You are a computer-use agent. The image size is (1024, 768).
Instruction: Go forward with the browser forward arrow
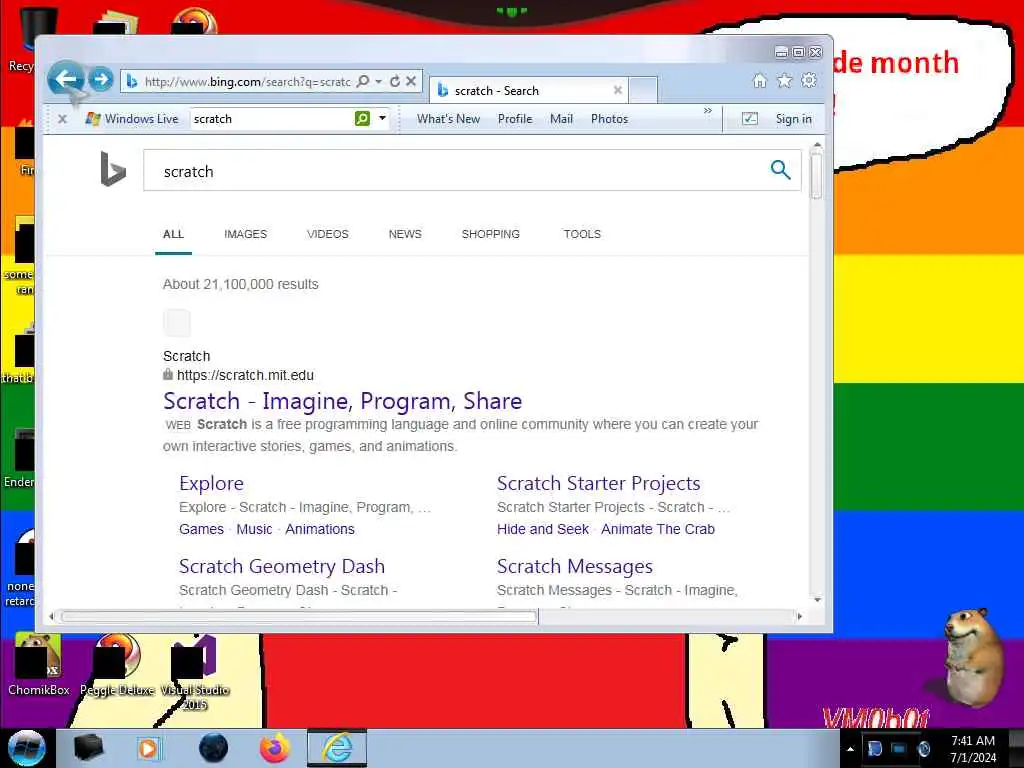[x=101, y=80]
